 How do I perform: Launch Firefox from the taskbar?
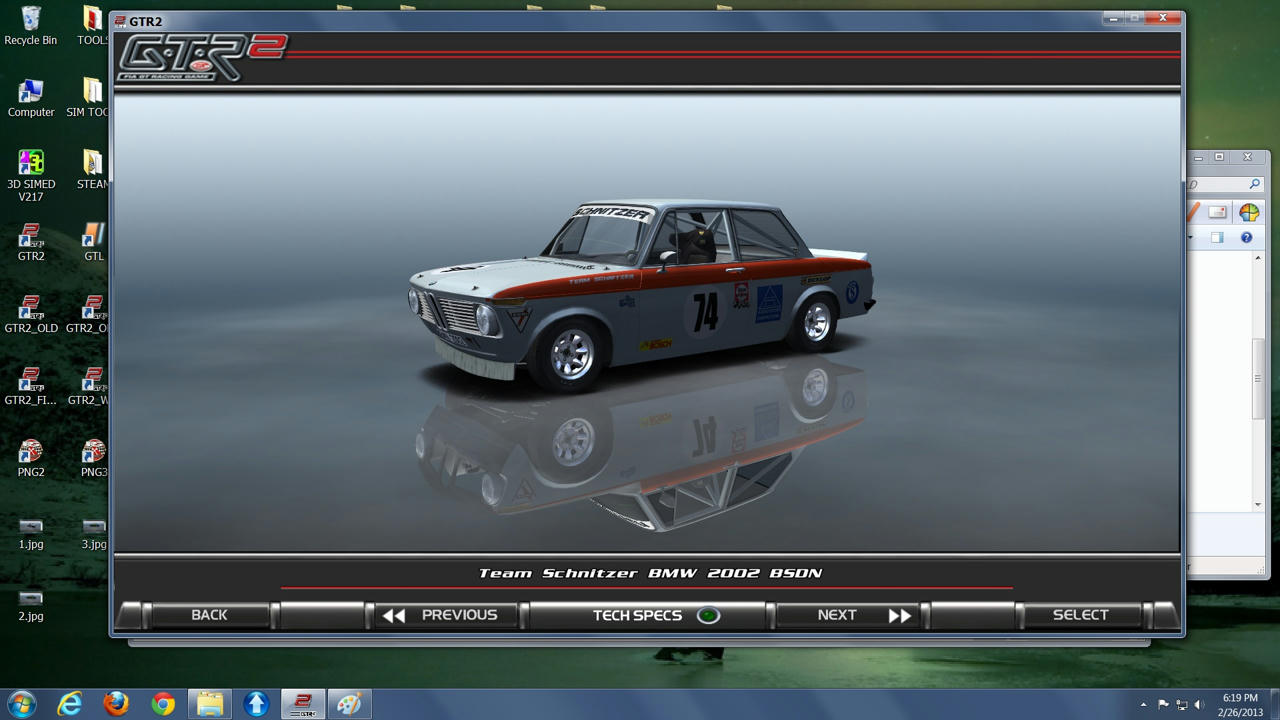[116, 704]
